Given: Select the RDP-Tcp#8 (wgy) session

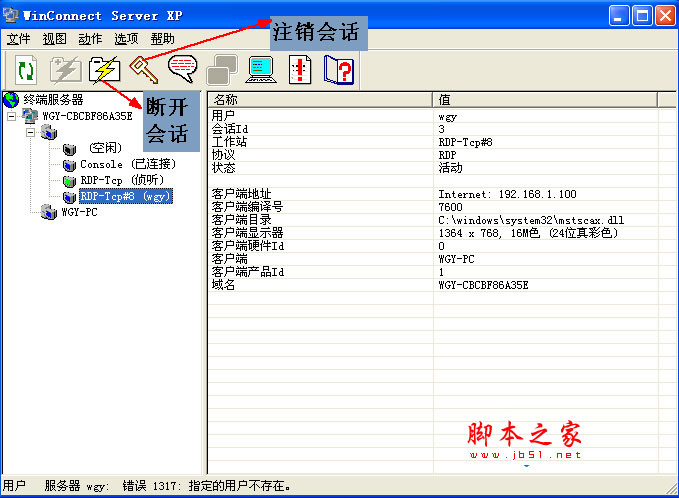Looking at the screenshot, I should [x=126, y=196].
